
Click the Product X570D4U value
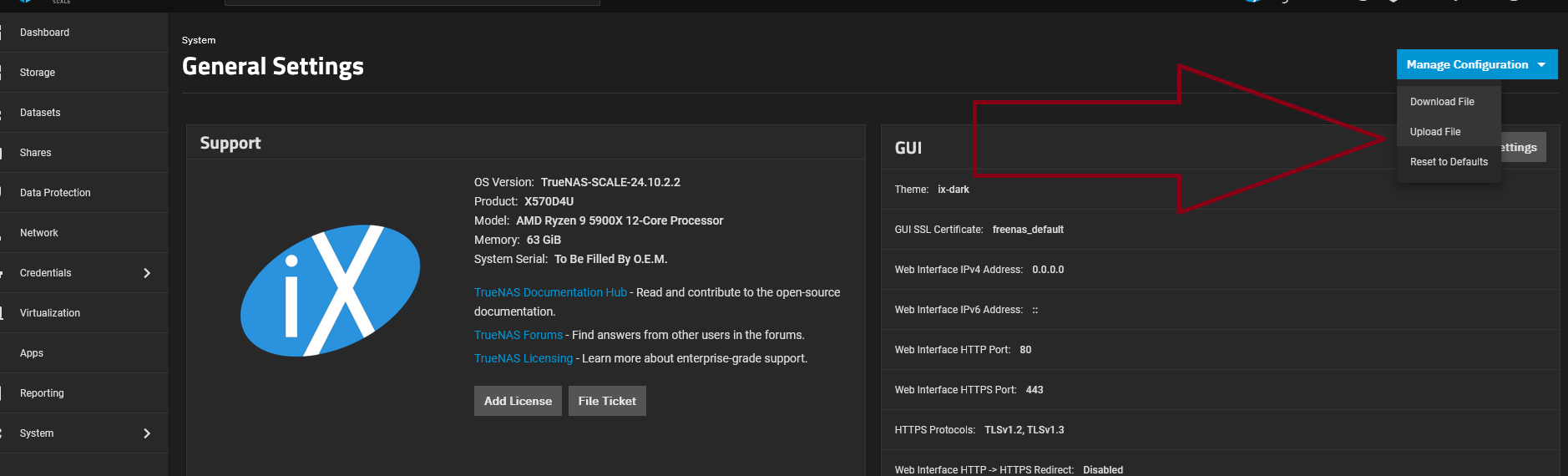point(549,201)
